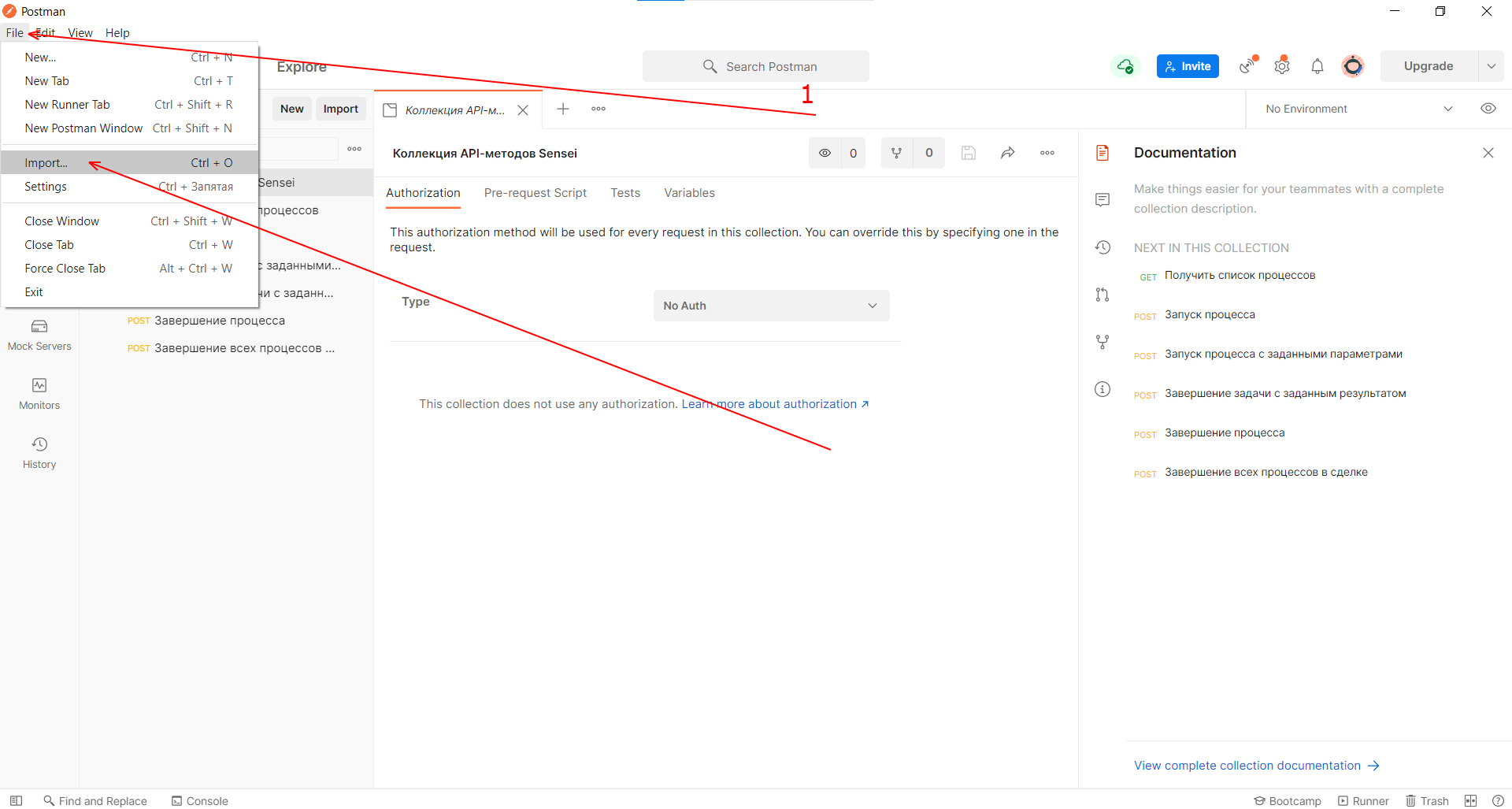Click the collection description placeholder text
1512x809 pixels.
[1288, 199]
